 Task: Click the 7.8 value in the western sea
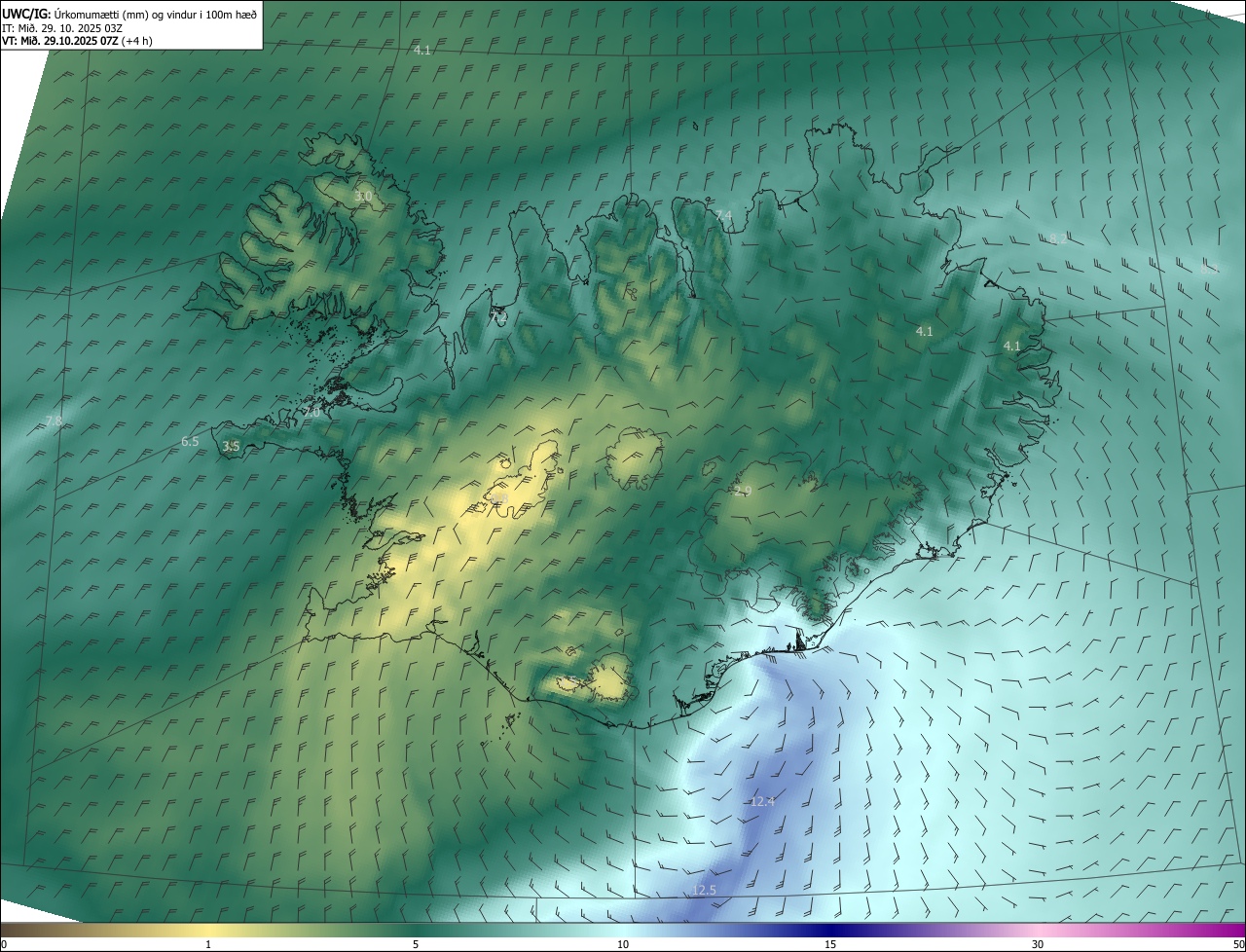(x=54, y=421)
